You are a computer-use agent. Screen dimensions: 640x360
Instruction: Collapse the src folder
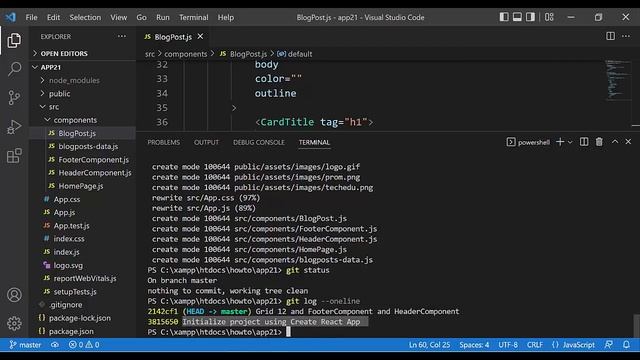(83, 107)
